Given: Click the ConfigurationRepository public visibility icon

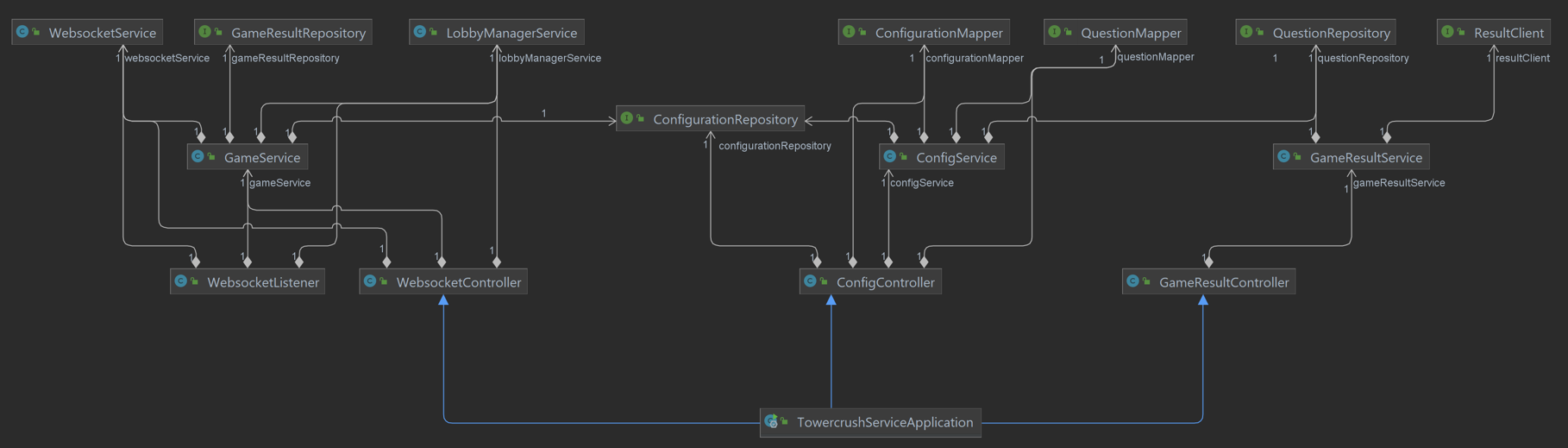Looking at the screenshot, I should click(641, 119).
